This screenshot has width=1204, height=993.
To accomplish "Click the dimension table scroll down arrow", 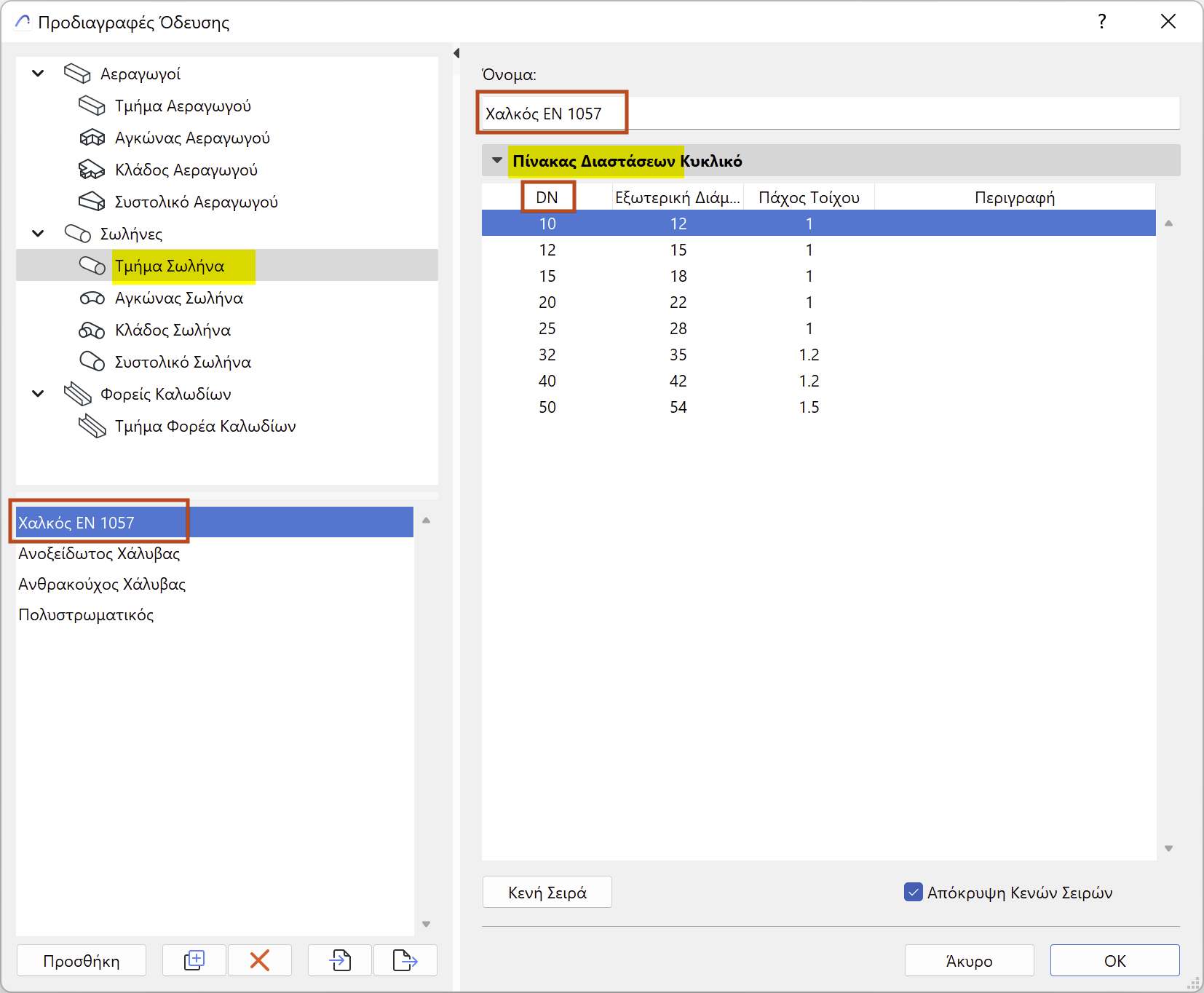I will pyautogui.click(x=1168, y=848).
